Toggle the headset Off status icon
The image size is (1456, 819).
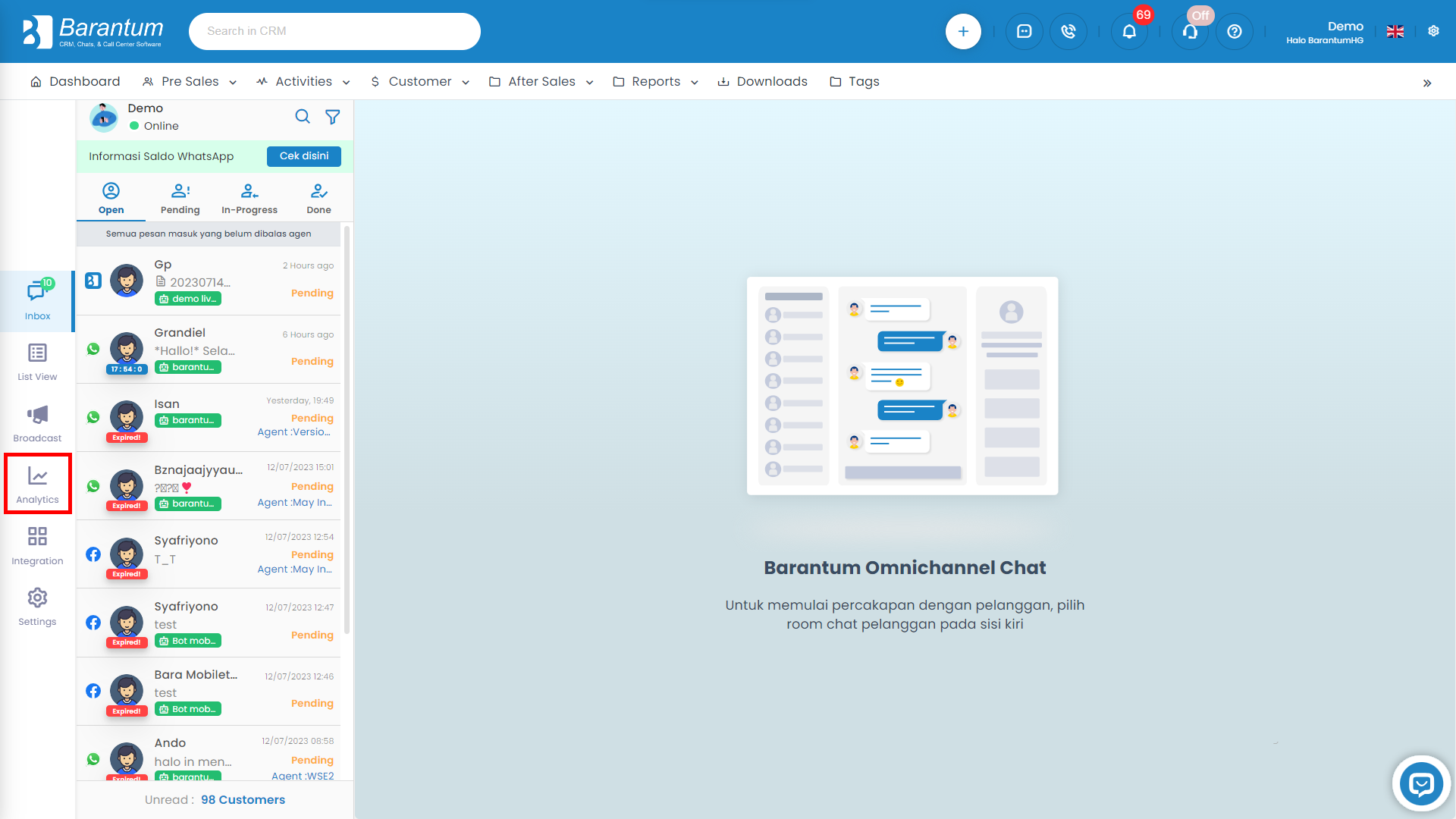(x=1190, y=31)
